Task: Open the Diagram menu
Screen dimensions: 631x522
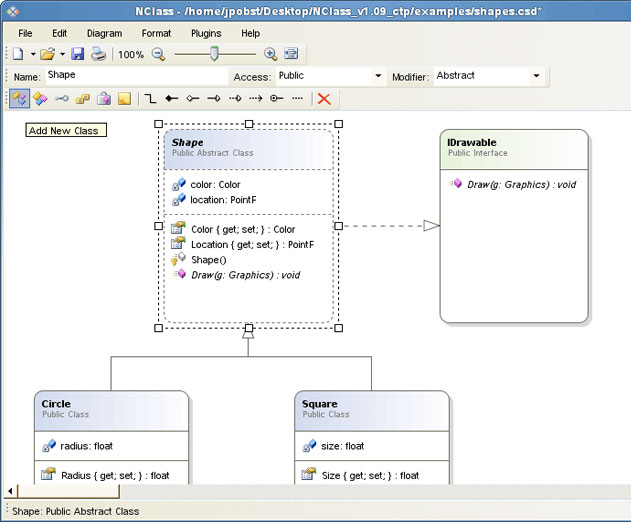Action: 105,33
